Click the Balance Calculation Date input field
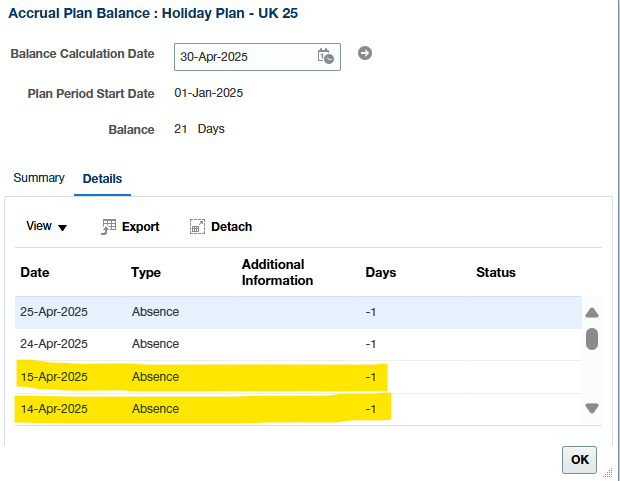This screenshot has height=481, width=620. click(x=257, y=57)
